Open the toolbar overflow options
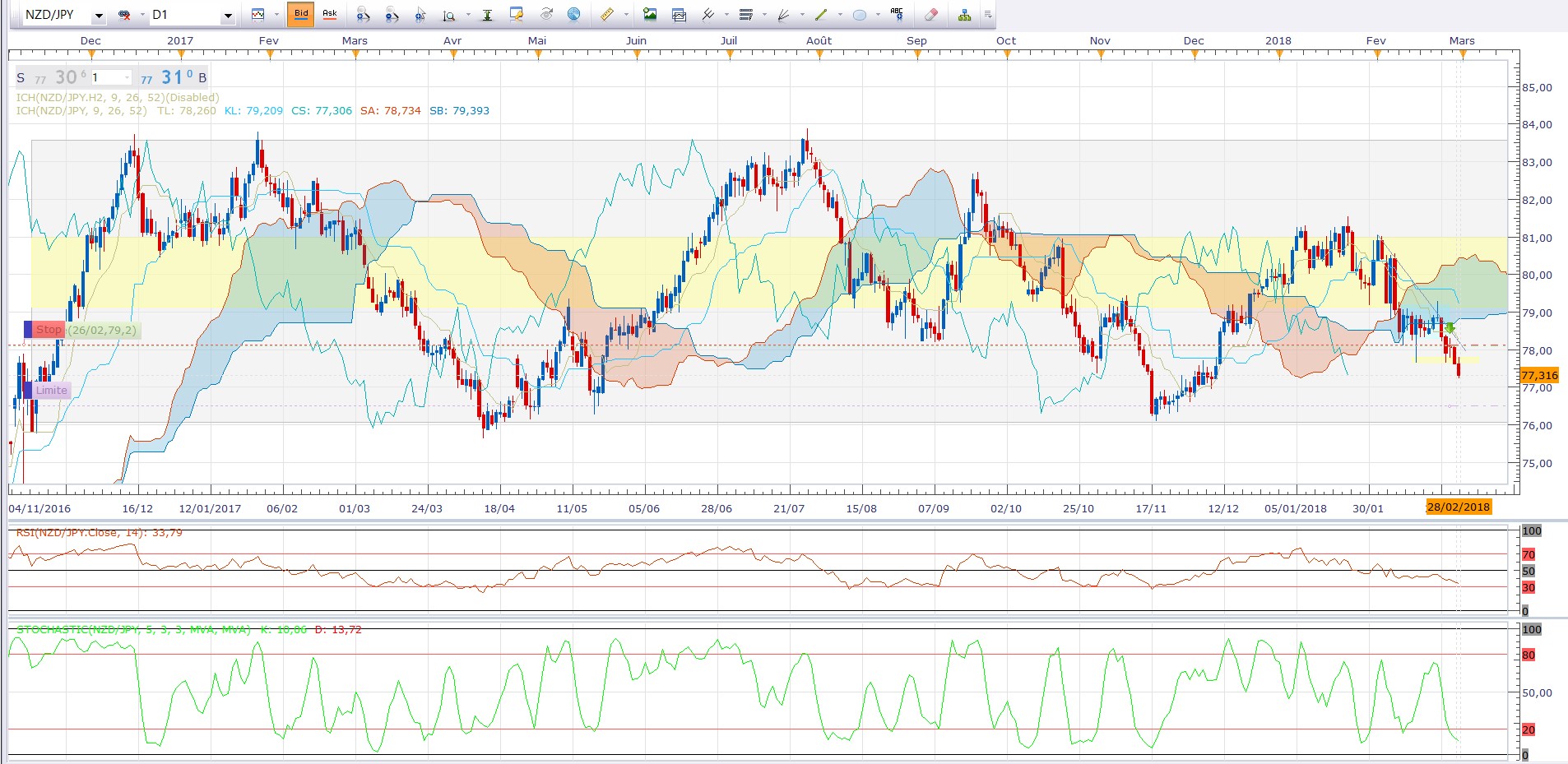Screen dimensions: 1568x764 [x=988, y=15]
